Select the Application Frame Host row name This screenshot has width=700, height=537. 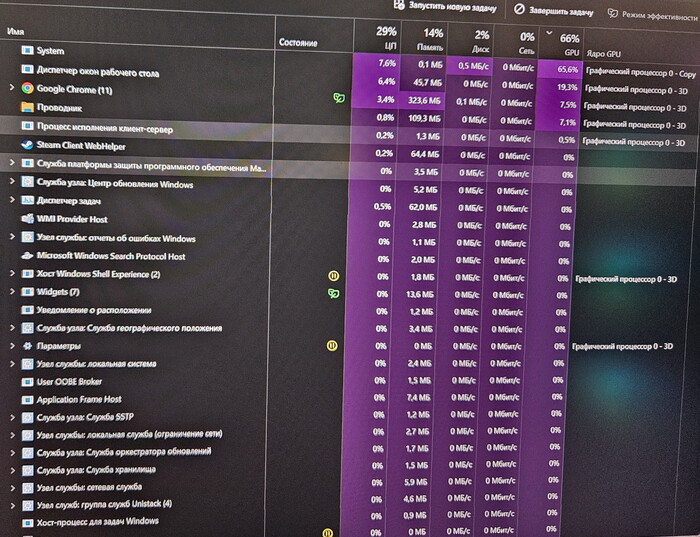(x=79, y=400)
